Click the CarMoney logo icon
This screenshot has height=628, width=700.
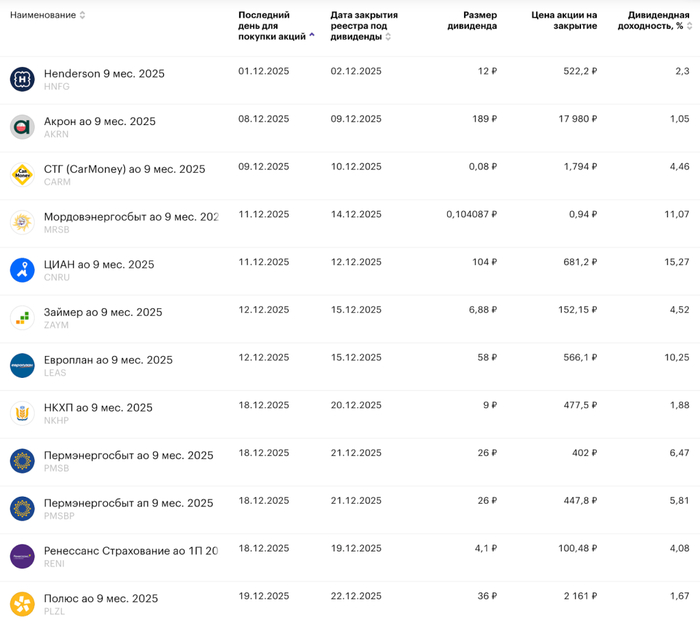[22, 175]
